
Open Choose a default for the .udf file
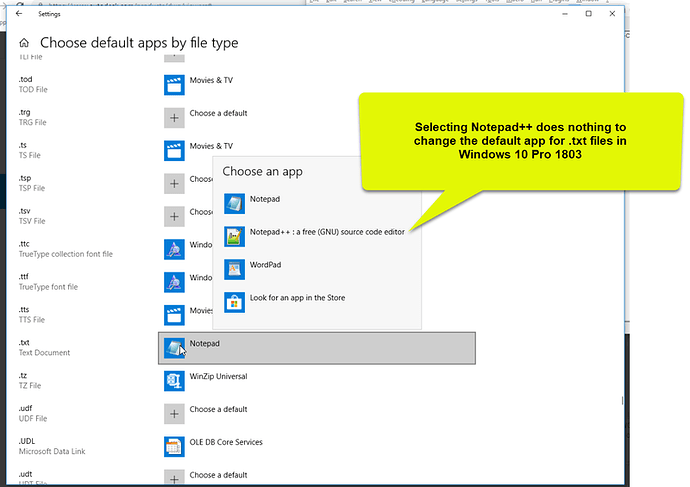point(206,414)
